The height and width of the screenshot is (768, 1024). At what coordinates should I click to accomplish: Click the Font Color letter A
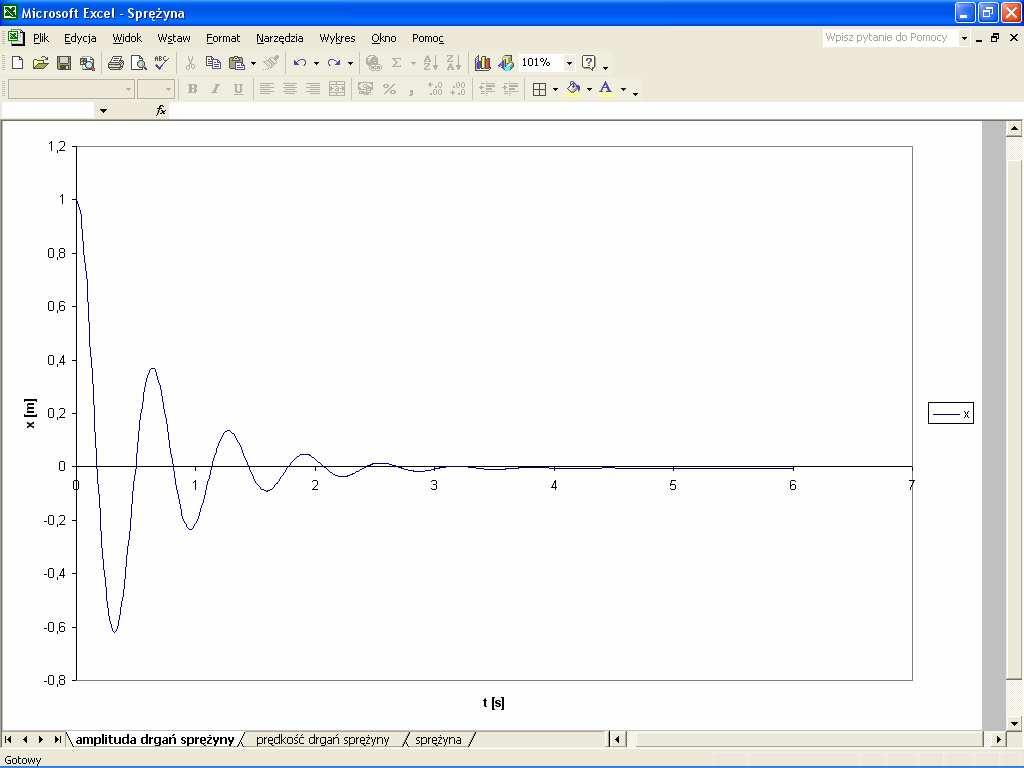pos(606,89)
